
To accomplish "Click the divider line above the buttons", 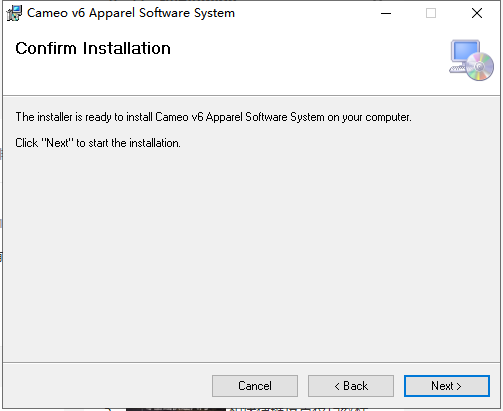I will click(x=251, y=362).
